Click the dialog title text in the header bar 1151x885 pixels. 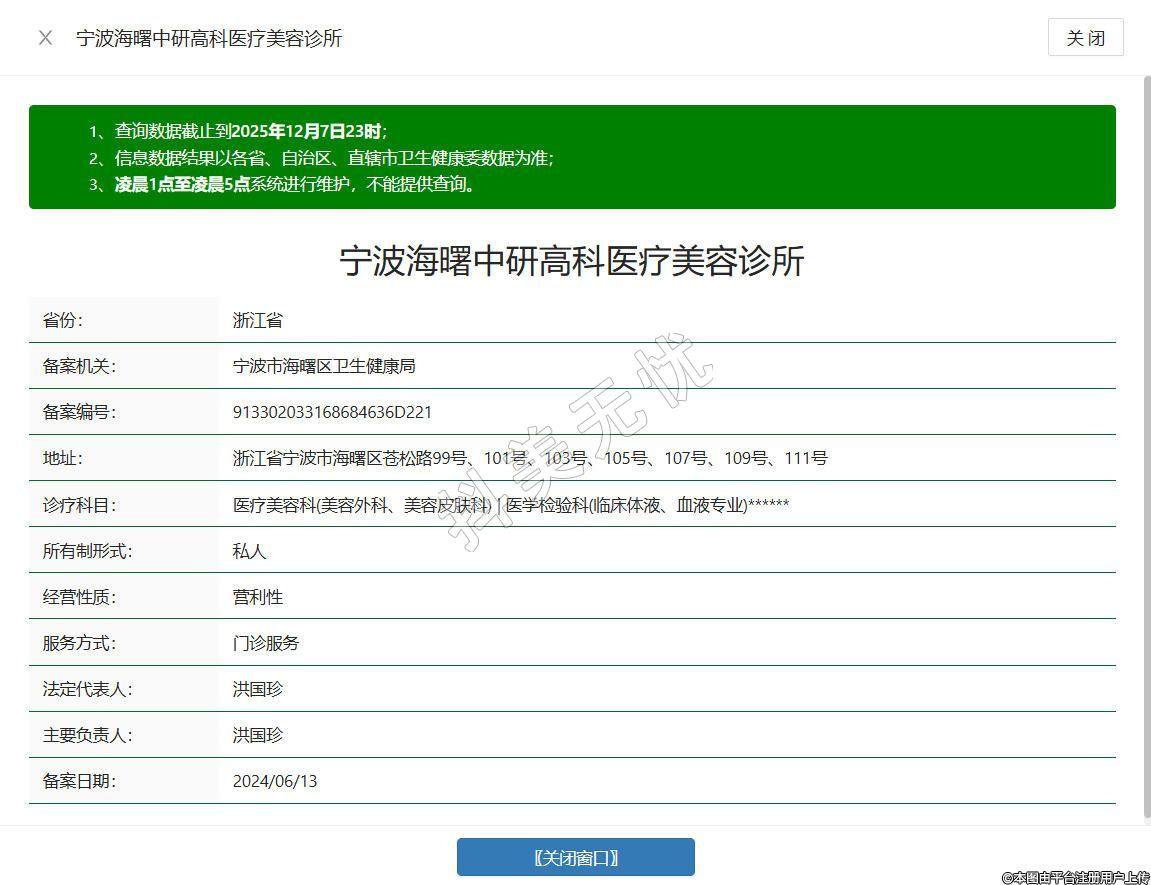point(209,38)
